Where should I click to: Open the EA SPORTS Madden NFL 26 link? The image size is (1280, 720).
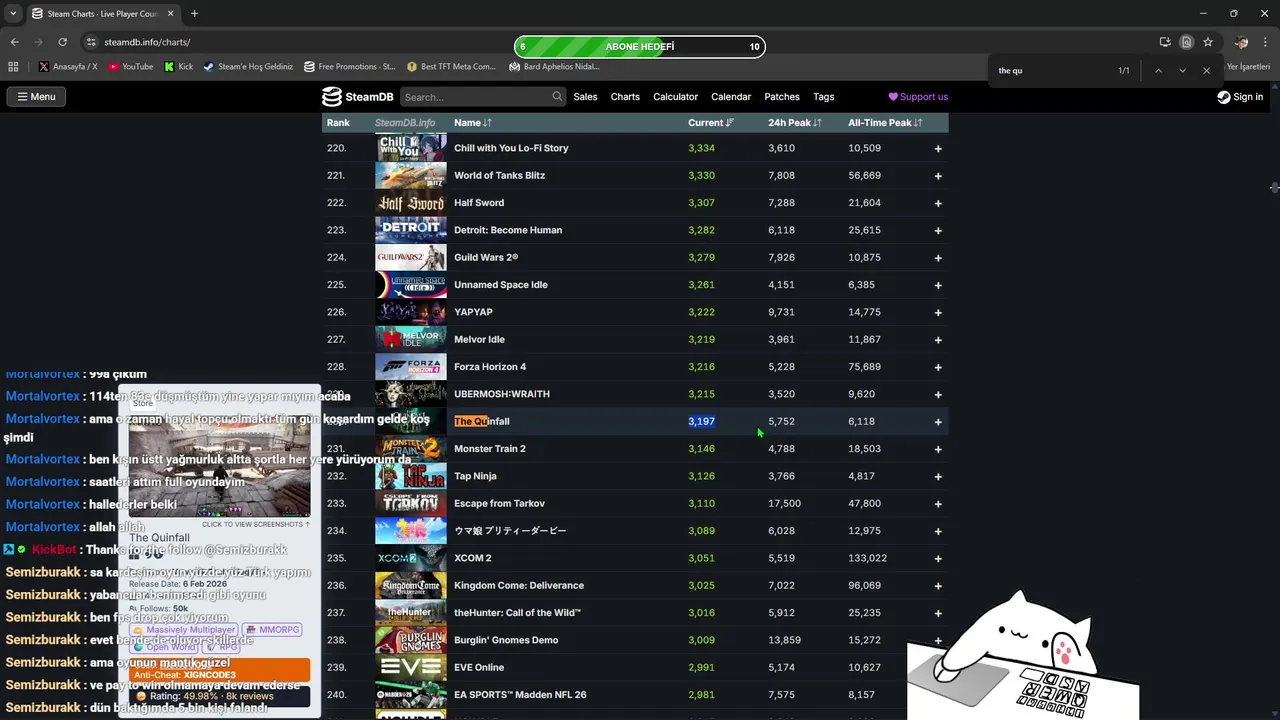520,695
